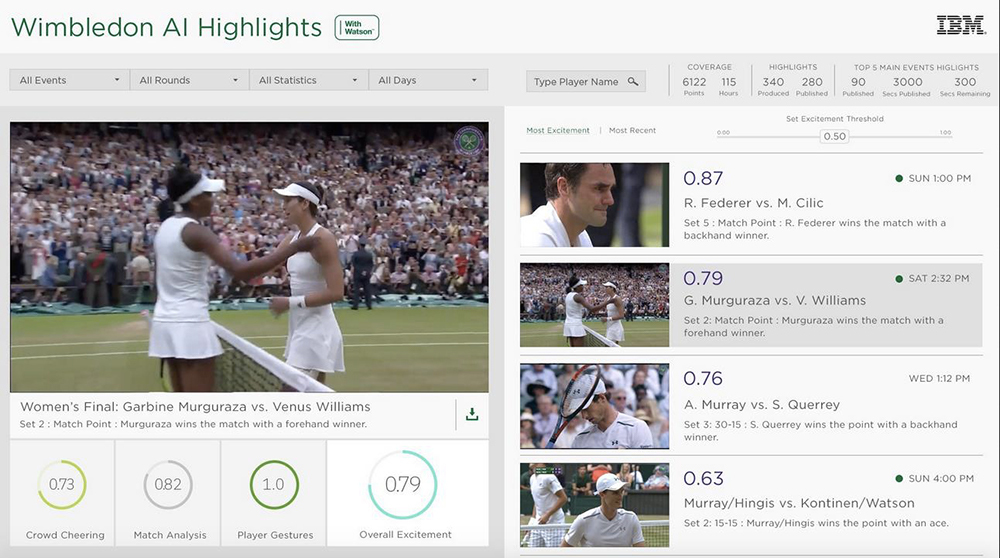Click the search magnifier icon
Screen dimensions: 1000x558
pyautogui.click(x=633, y=82)
